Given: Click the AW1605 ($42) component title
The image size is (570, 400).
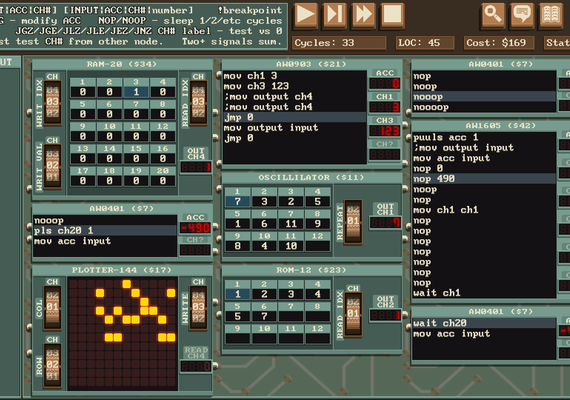Looking at the screenshot, I should (501, 126).
